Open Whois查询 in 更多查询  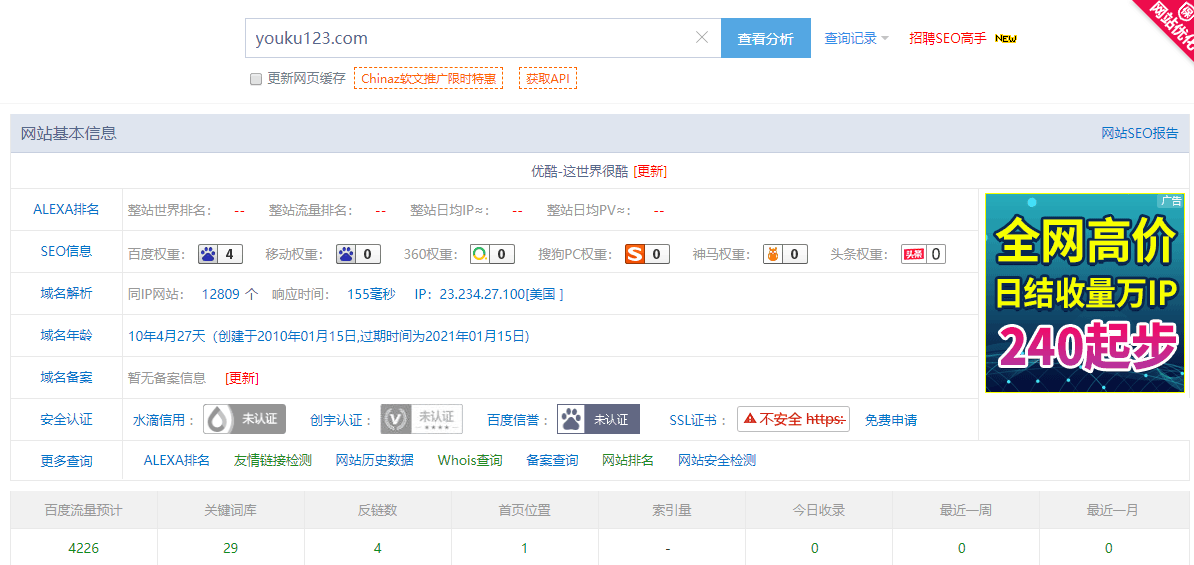pos(470,460)
